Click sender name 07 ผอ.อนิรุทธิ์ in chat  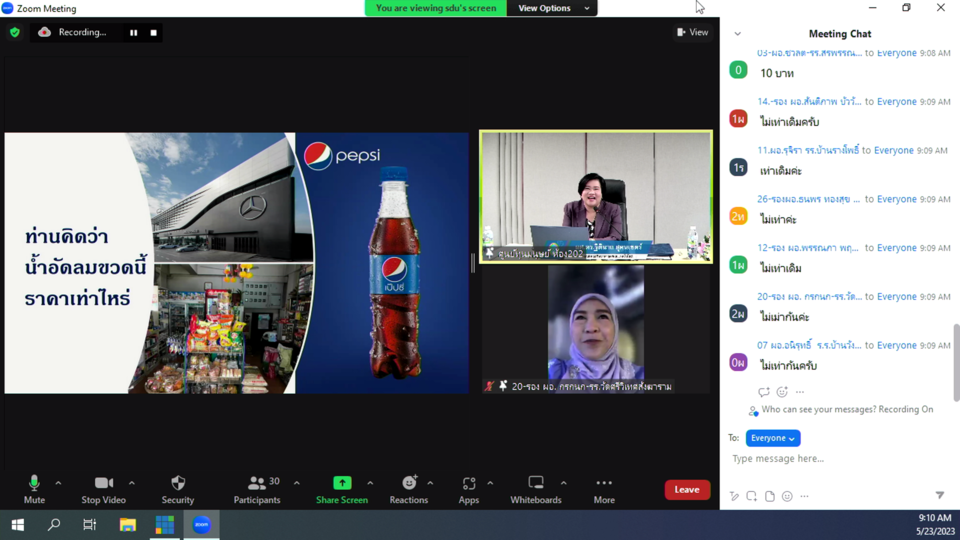point(809,345)
